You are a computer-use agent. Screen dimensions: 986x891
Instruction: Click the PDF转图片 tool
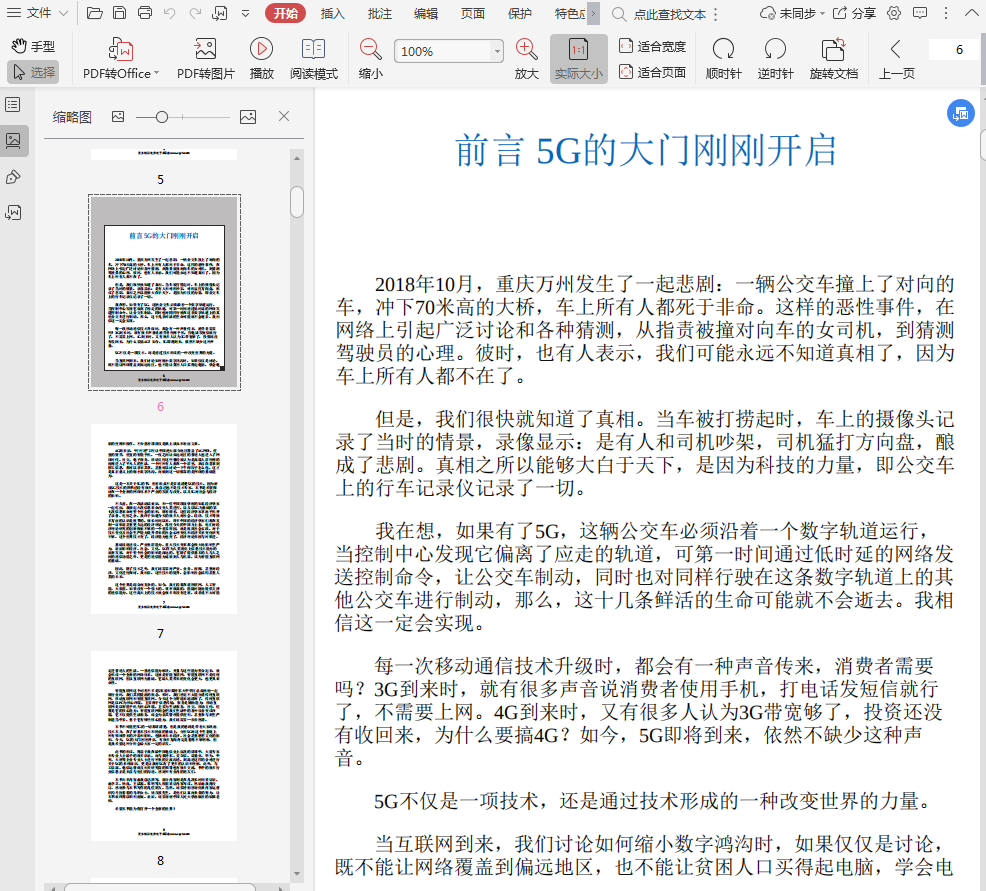pos(206,59)
